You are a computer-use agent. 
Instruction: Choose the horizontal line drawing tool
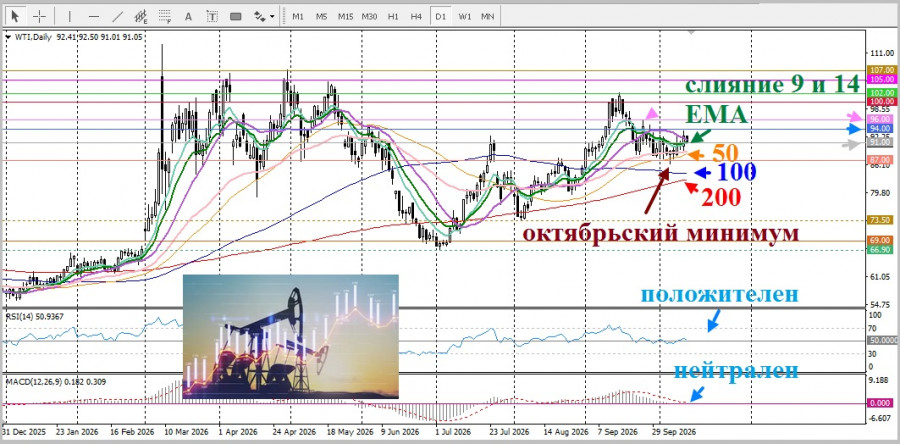(94, 16)
